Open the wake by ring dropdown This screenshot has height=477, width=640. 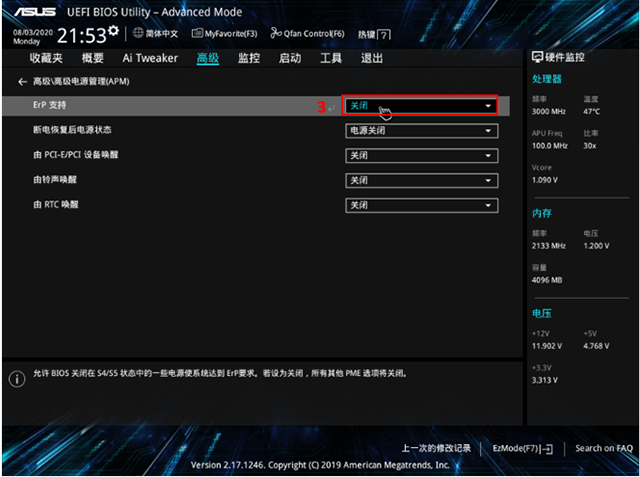coord(421,181)
